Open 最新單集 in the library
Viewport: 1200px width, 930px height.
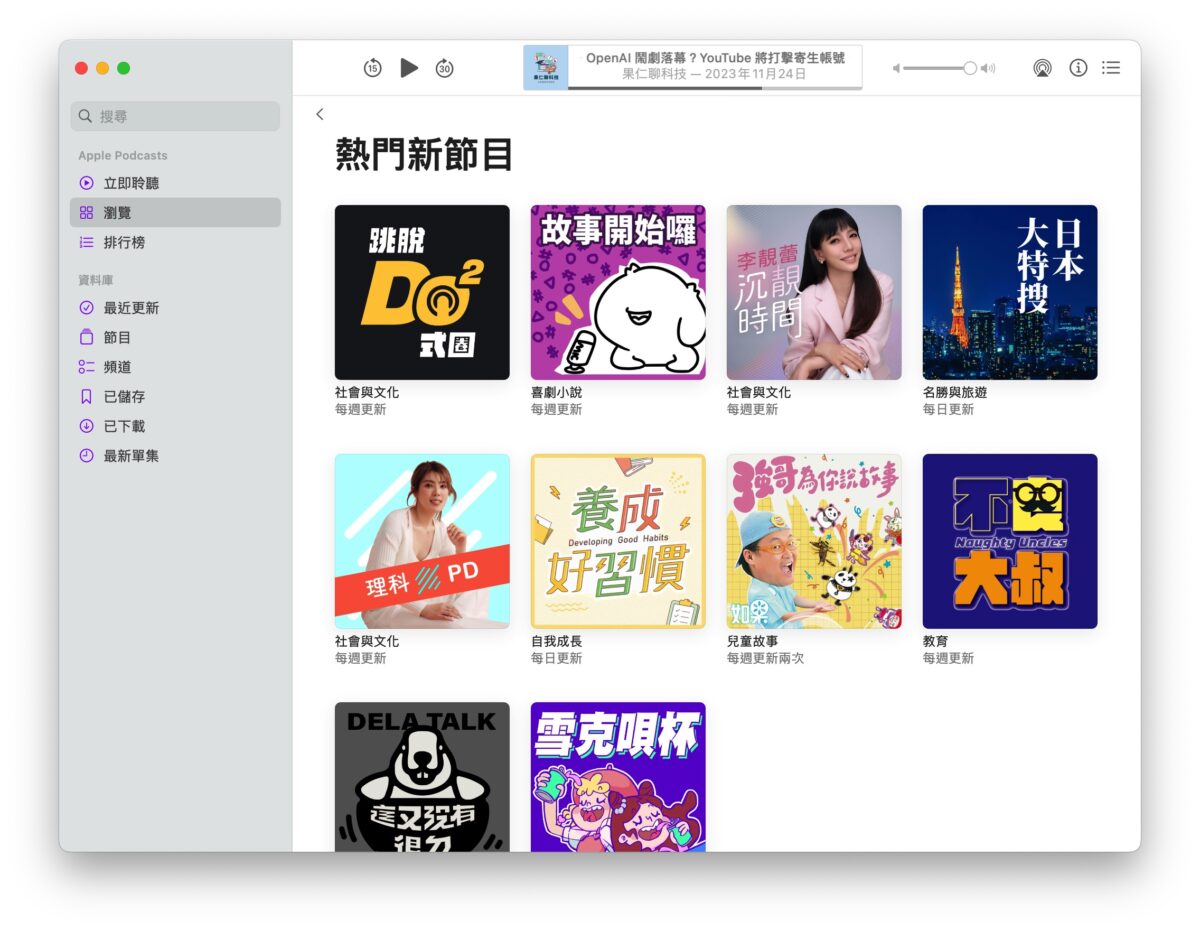(175, 456)
